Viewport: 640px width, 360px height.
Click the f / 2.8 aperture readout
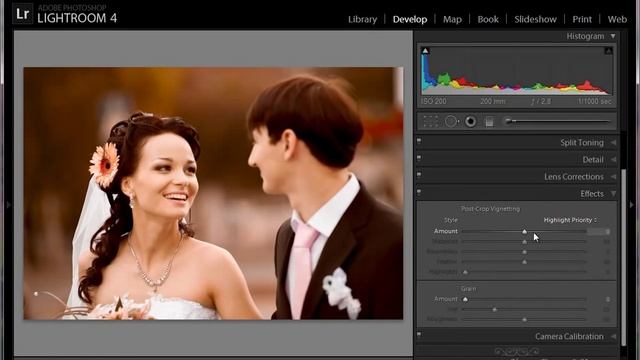(541, 101)
